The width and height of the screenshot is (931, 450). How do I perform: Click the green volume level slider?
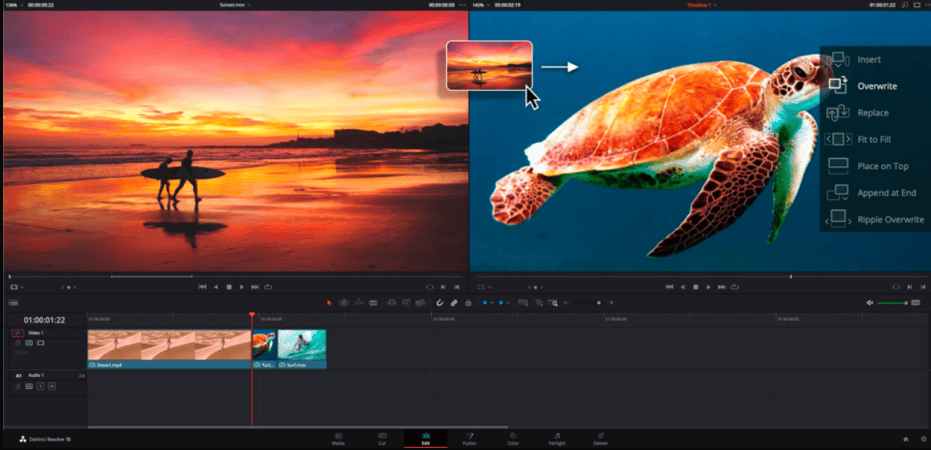pyautogui.click(x=890, y=302)
